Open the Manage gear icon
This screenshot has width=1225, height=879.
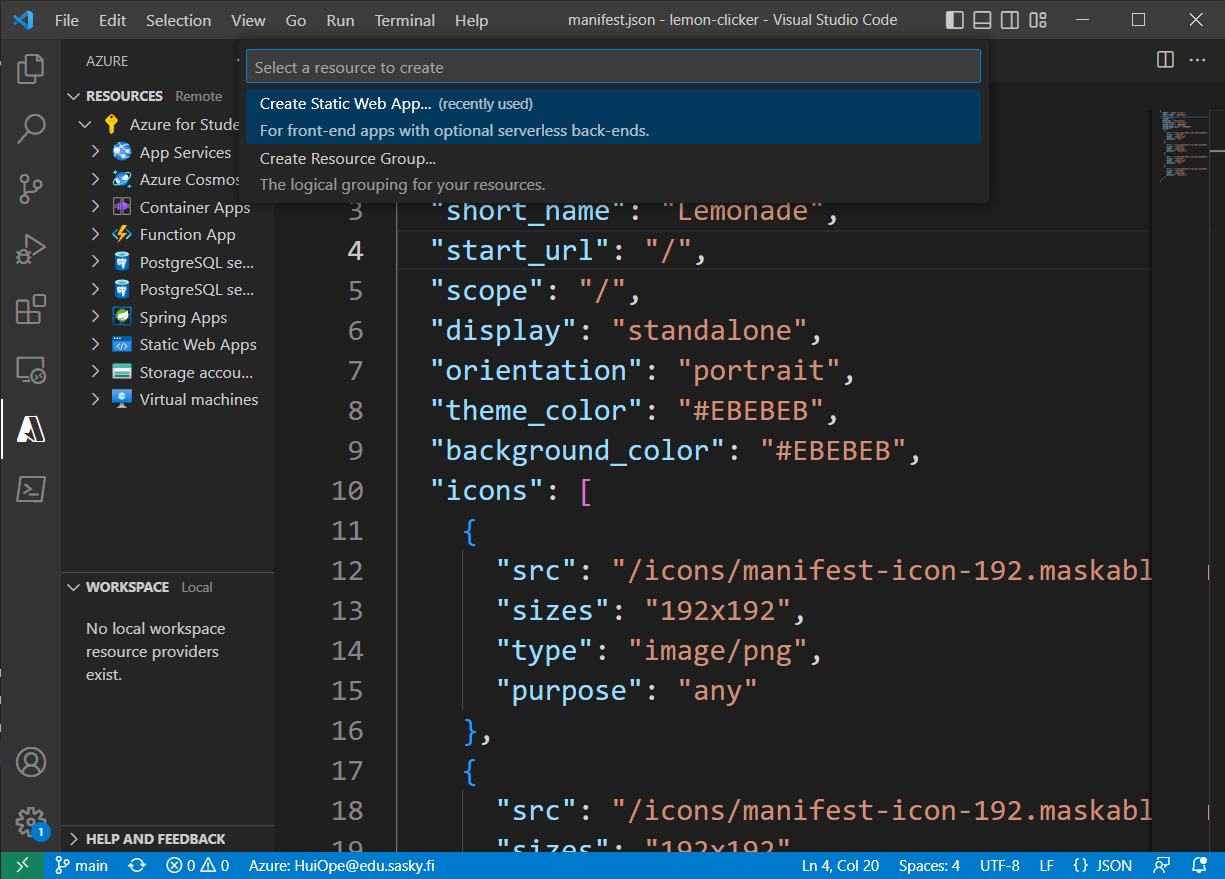pos(31,822)
